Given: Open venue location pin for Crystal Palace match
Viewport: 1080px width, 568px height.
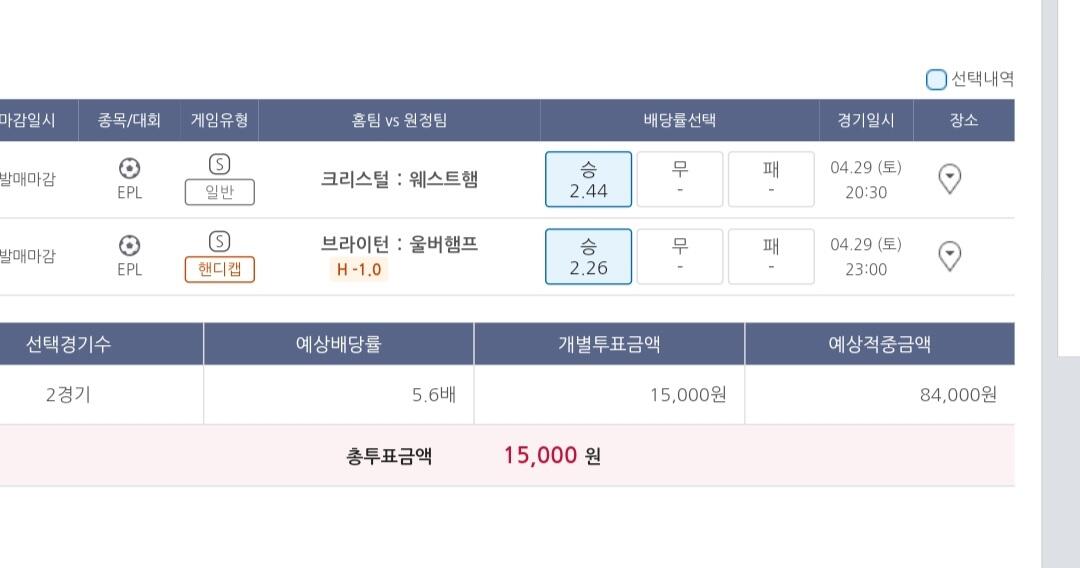Looking at the screenshot, I should coord(950,179).
